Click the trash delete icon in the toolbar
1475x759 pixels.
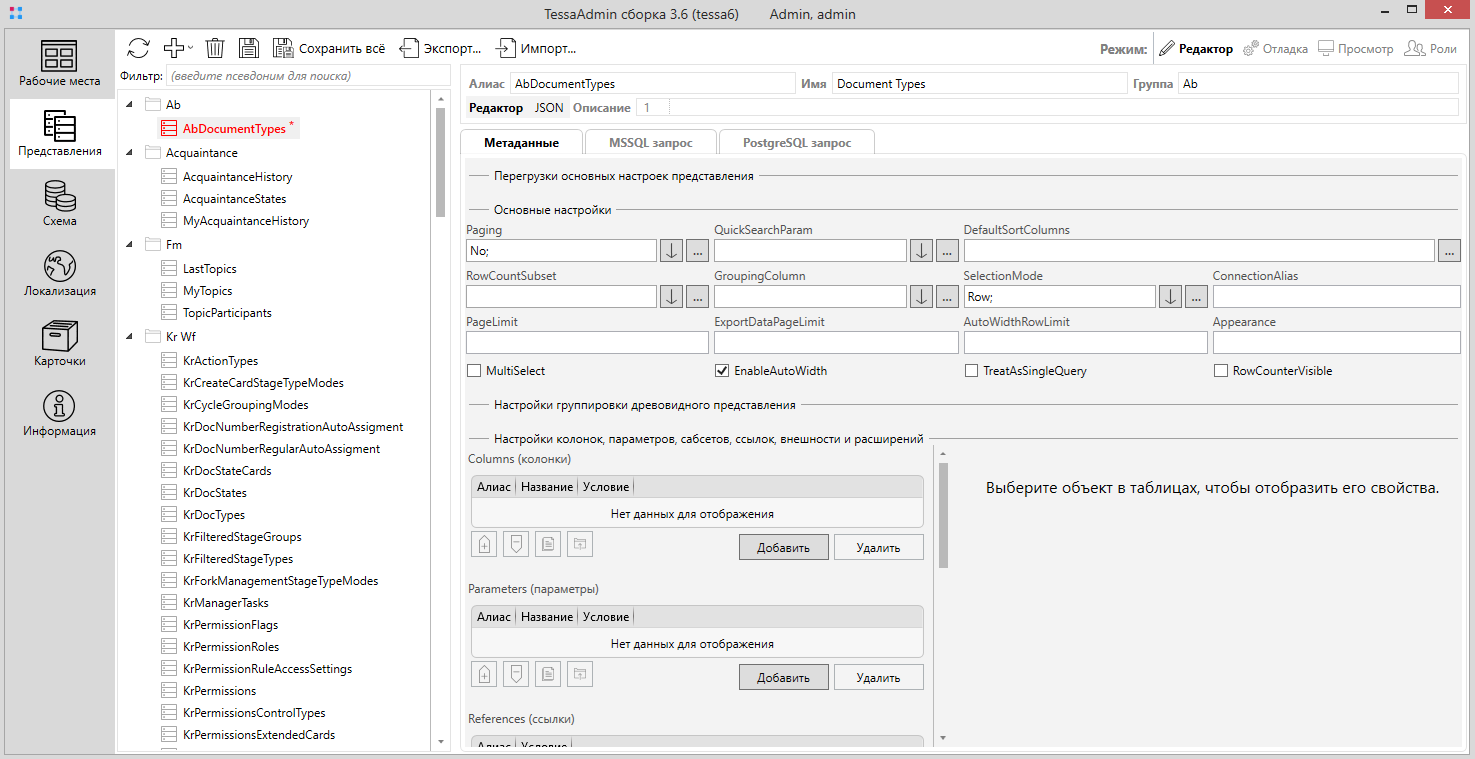215,48
